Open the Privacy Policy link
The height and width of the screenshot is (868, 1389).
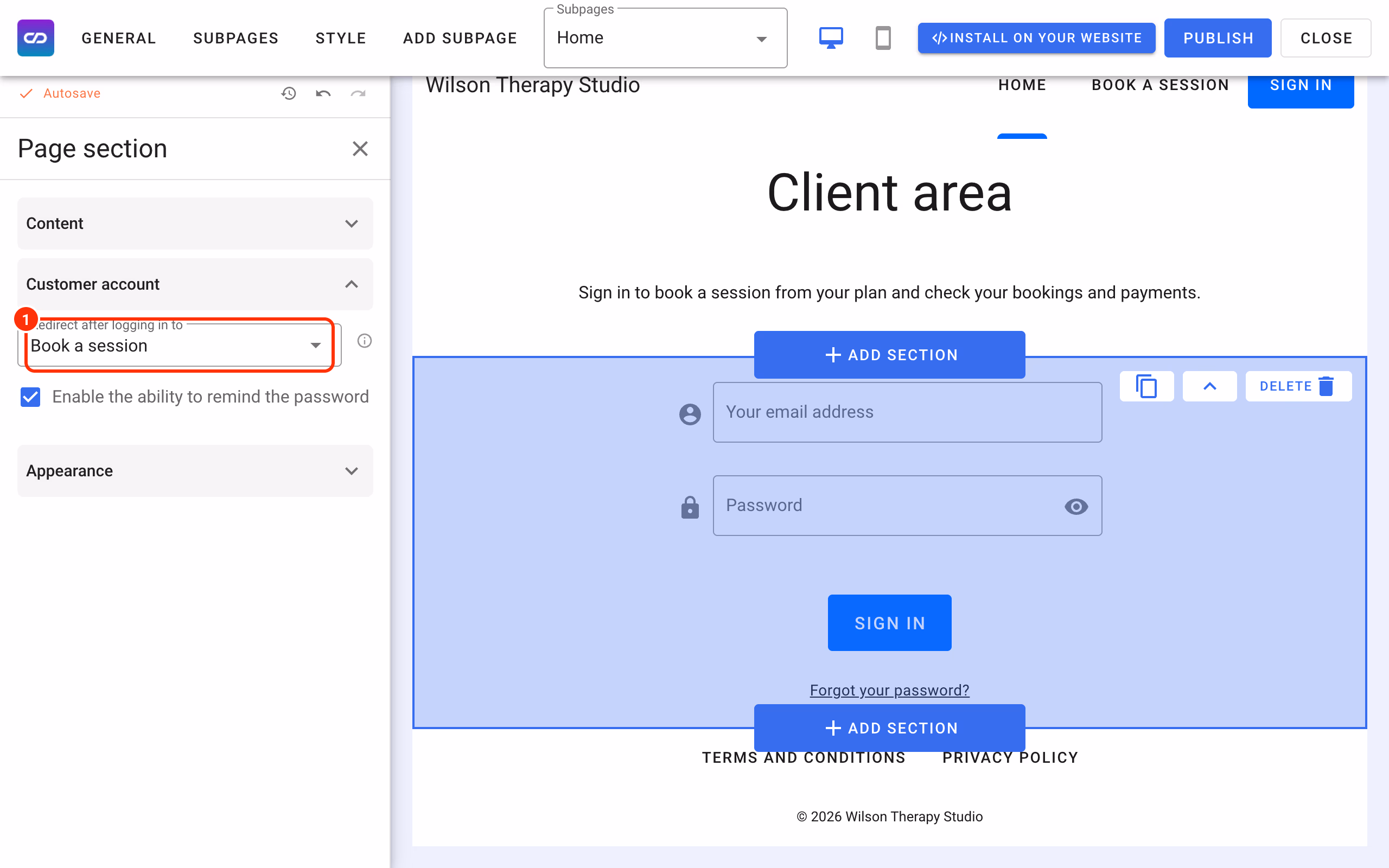tap(1010, 758)
